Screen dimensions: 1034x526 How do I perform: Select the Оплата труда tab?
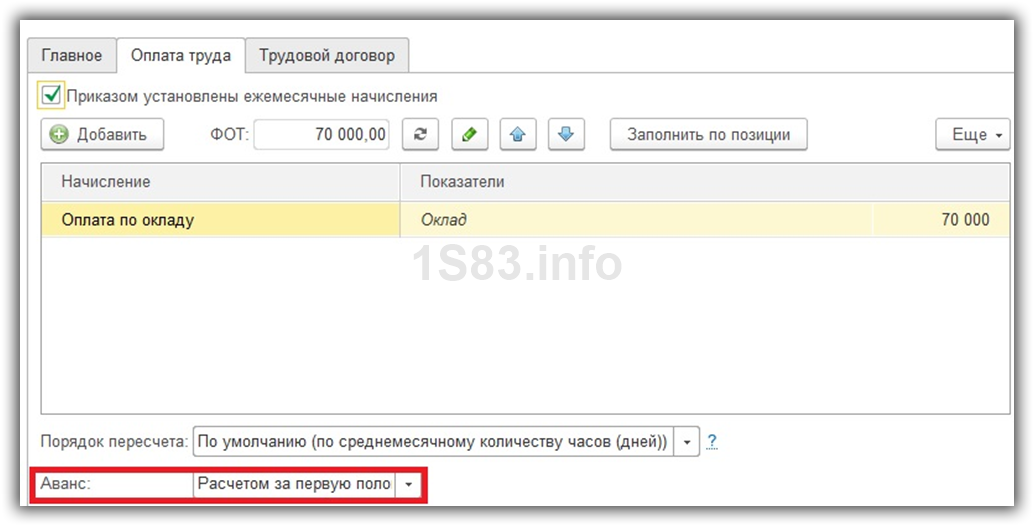click(x=181, y=55)
